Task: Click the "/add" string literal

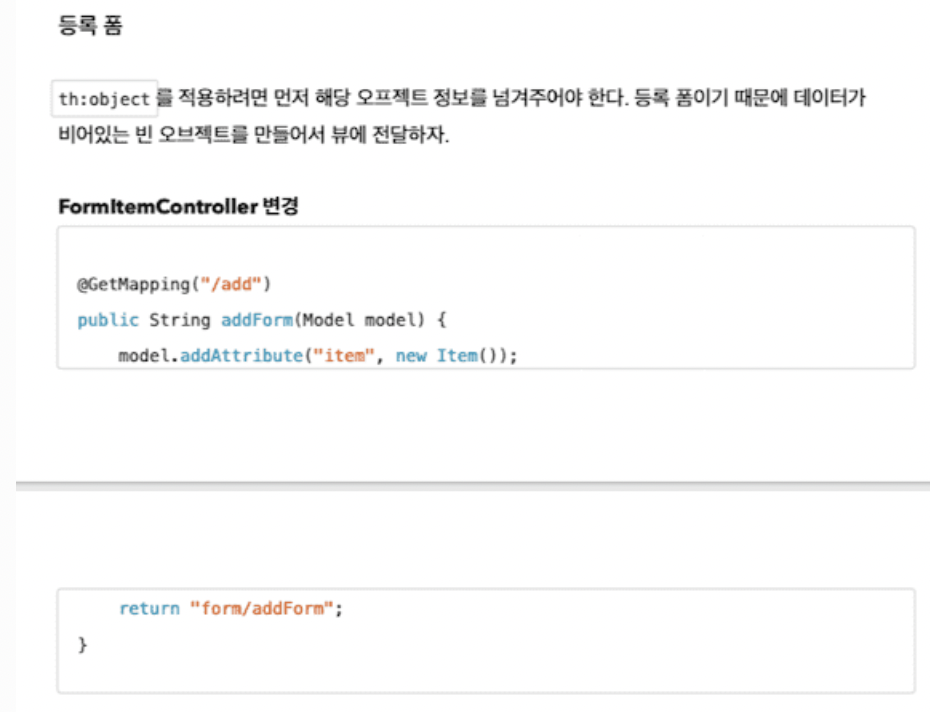Action: [231, 284]
